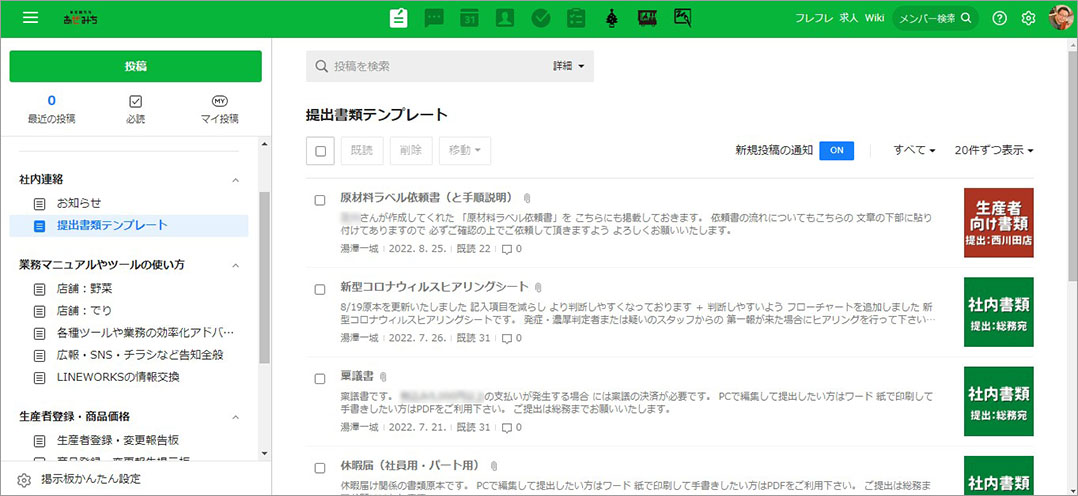Click the help question mark icon
1078x496 pixels.
tap(999, 18)
